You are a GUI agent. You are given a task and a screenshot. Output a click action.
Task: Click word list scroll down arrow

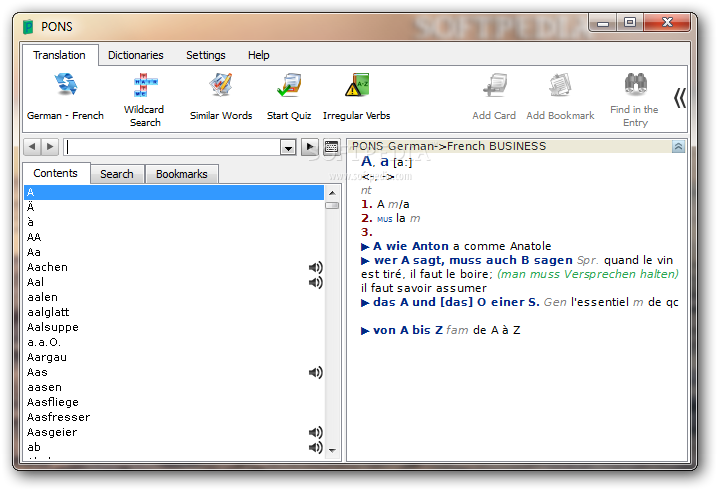click(x=332, y=451)
